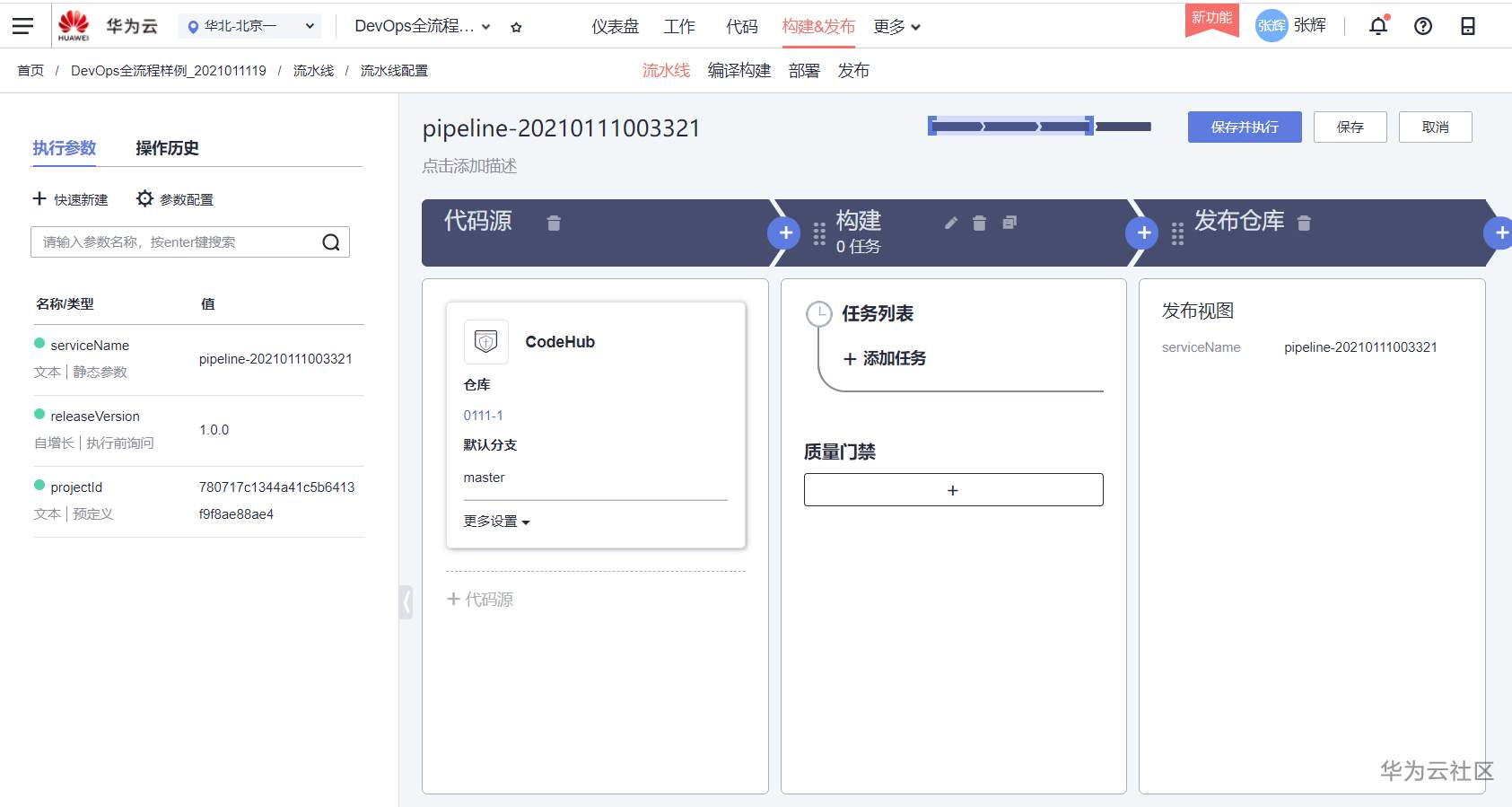The image size is (1512, 807).
Task: Open DevOps全流程样例_2021011119 breadcrumb
Action: (169, 71)
